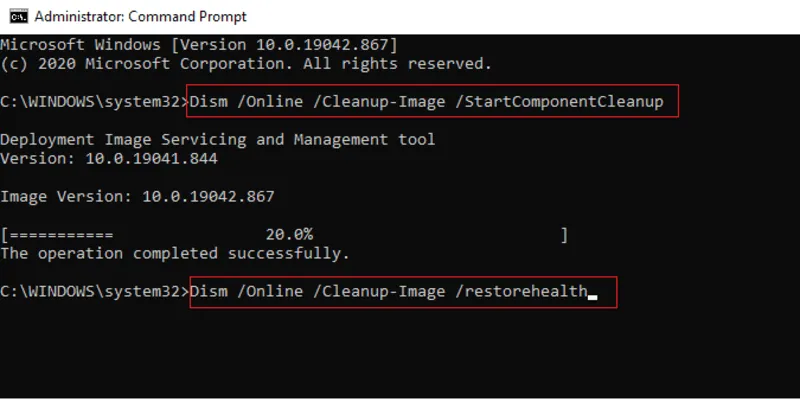Click the 'Administrator: Command Prompt' window title
The height and width of the screenshot is (402, 800).
(x=140, y=16)
